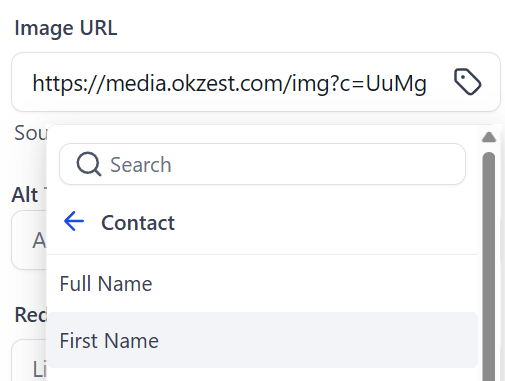Click the scrollbar up arrow in dropdown
This screenshot has height=381, width=505.
pos(489,137)
